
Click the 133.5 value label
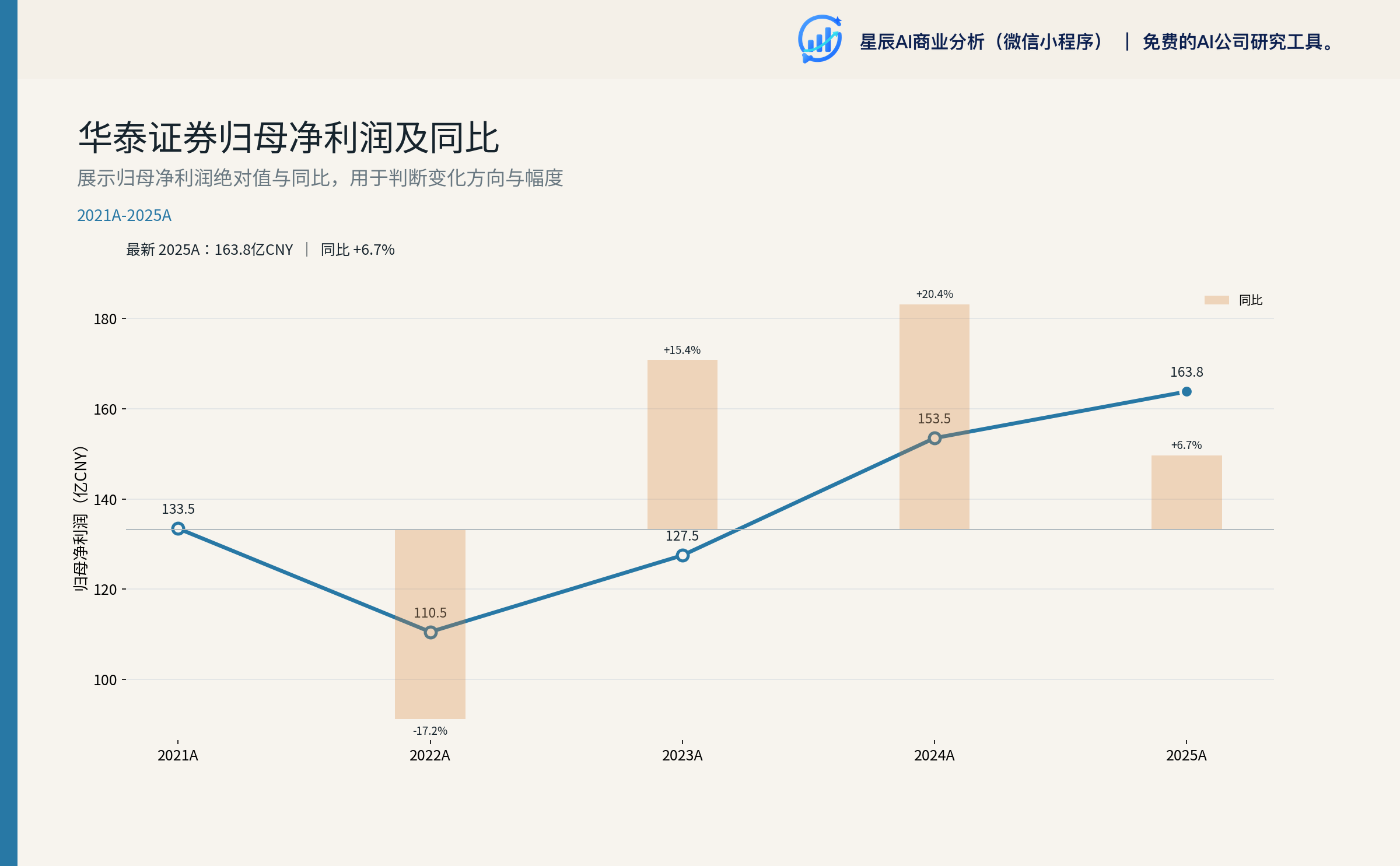[x=178, y=509]
